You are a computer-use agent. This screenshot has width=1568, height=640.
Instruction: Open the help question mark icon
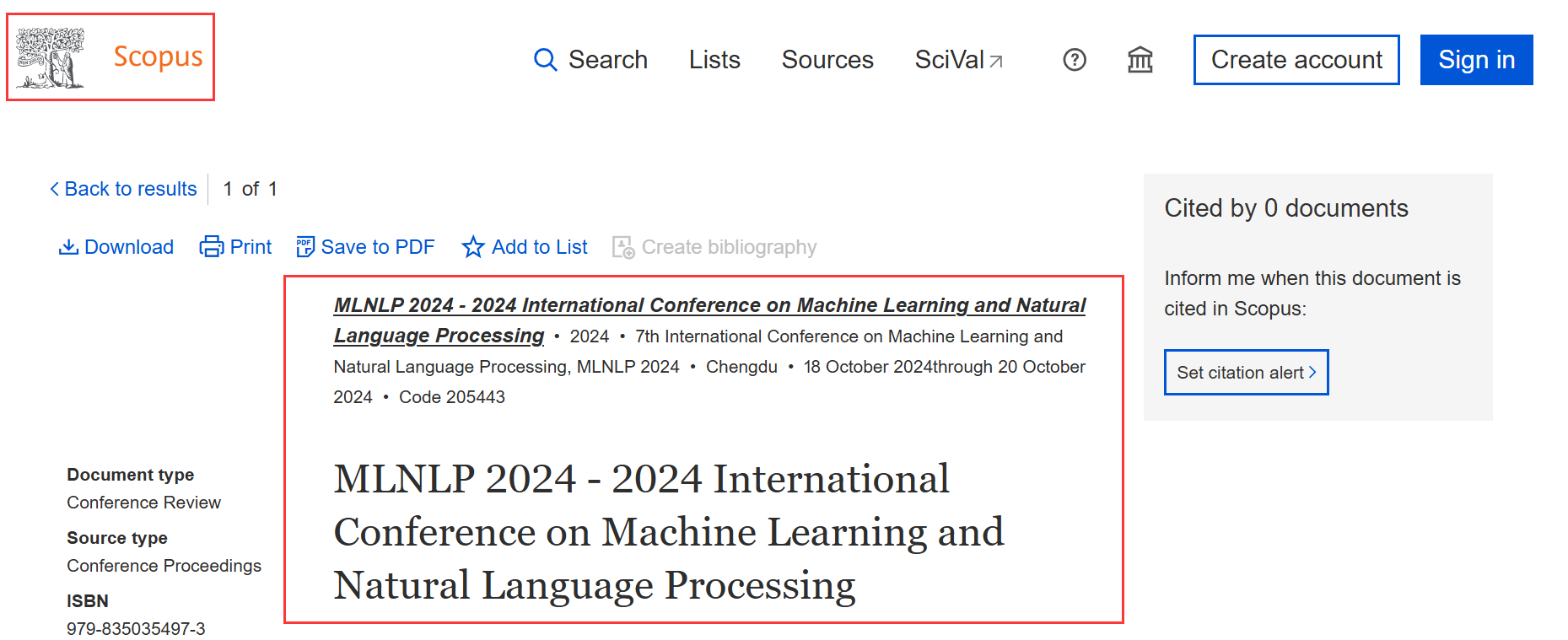pyautogui.click(x=1074, y=60)
